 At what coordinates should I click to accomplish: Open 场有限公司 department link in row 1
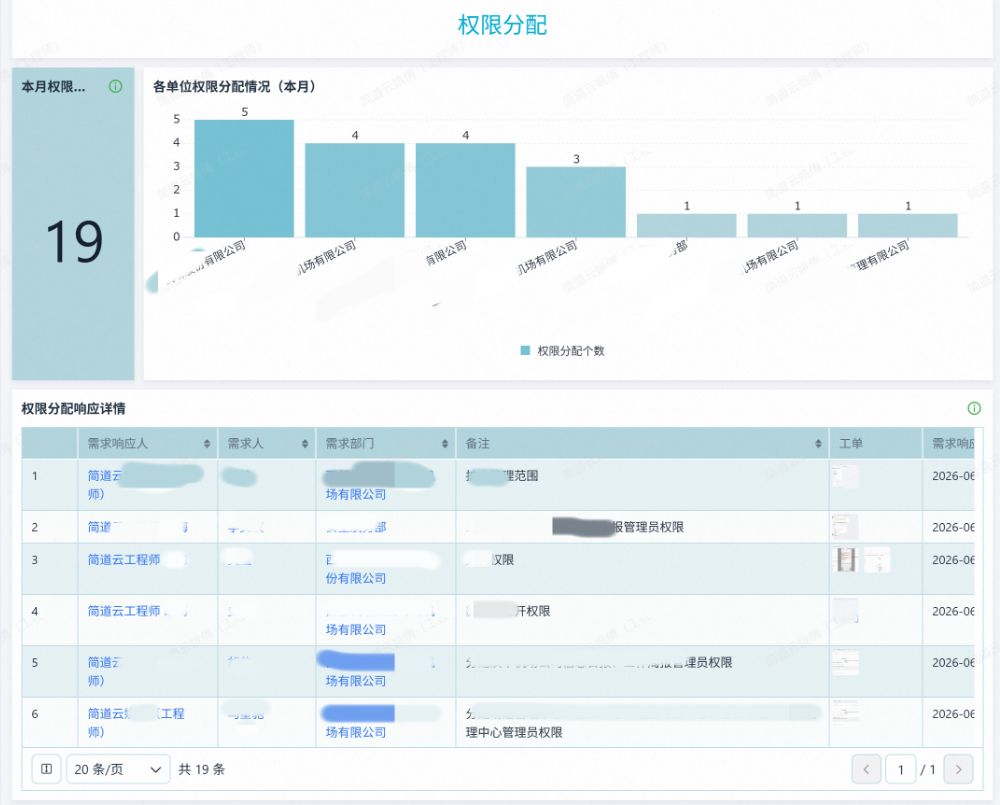pyautogui.click(x=356, y=494)
